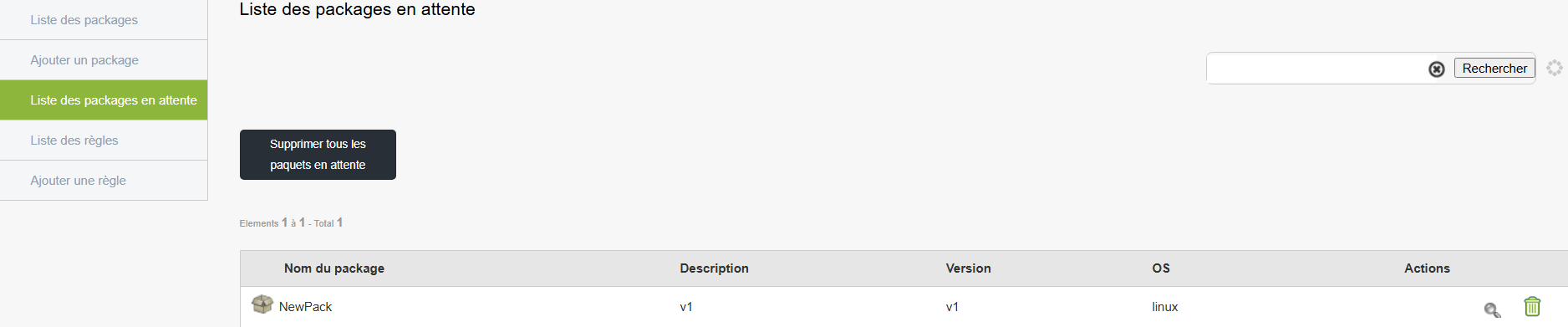Select the NewPack package name
This screenshot has width=1568, height=327.
305,307
